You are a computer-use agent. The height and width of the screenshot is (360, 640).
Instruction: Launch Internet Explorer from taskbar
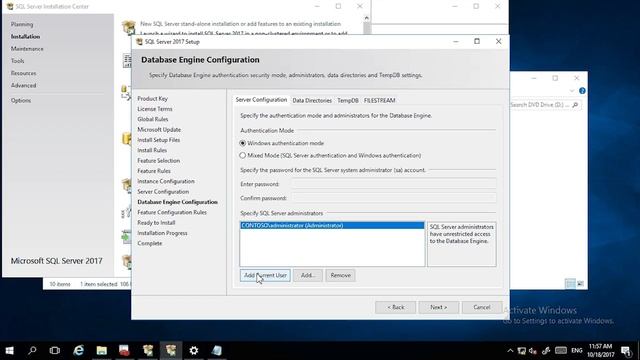click(78, 350)
